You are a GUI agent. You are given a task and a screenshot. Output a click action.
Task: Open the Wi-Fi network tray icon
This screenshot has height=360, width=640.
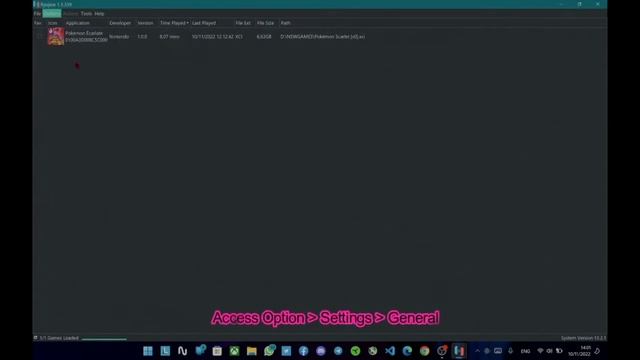point(540,351)
